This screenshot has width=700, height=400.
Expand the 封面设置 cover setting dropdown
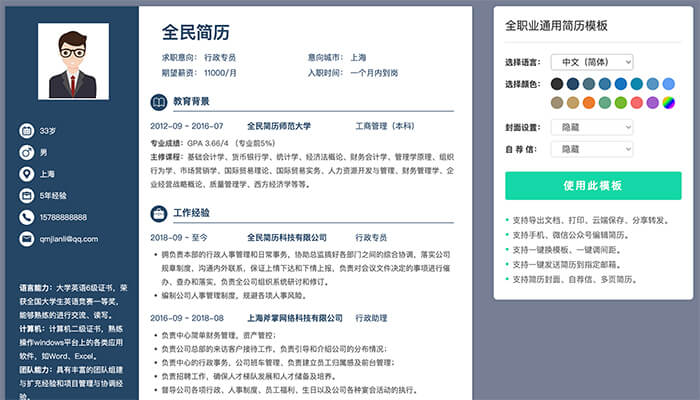tap(592, 128)
